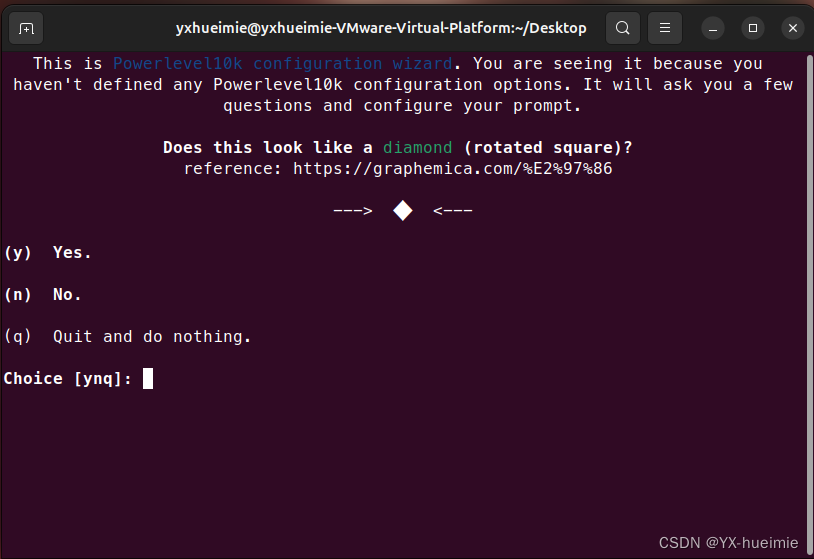Click the graphemica.com reference URL
Image resolution: width=814 pixels, height=559 pixels.
[453, 169]
